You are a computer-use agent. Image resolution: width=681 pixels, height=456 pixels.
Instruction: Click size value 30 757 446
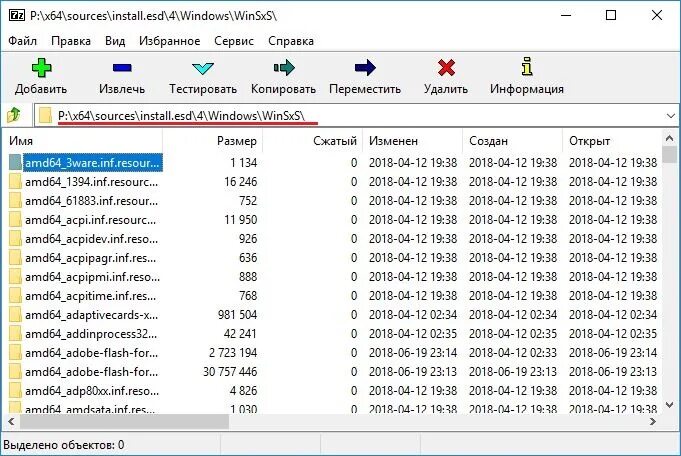tap(230, 372)
